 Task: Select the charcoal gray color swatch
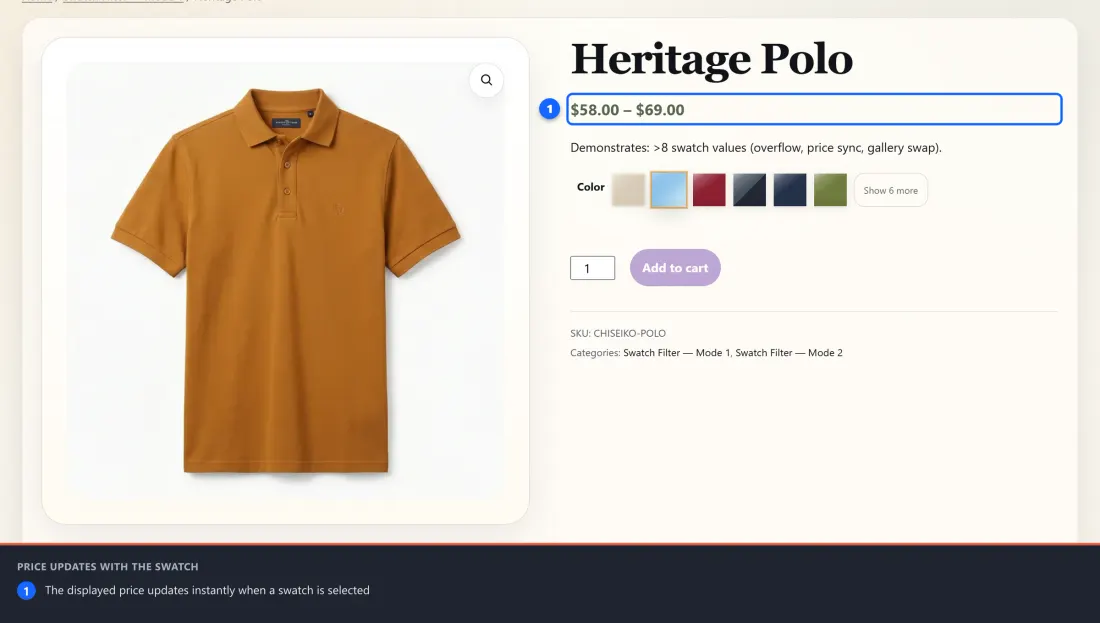(749, 190)
